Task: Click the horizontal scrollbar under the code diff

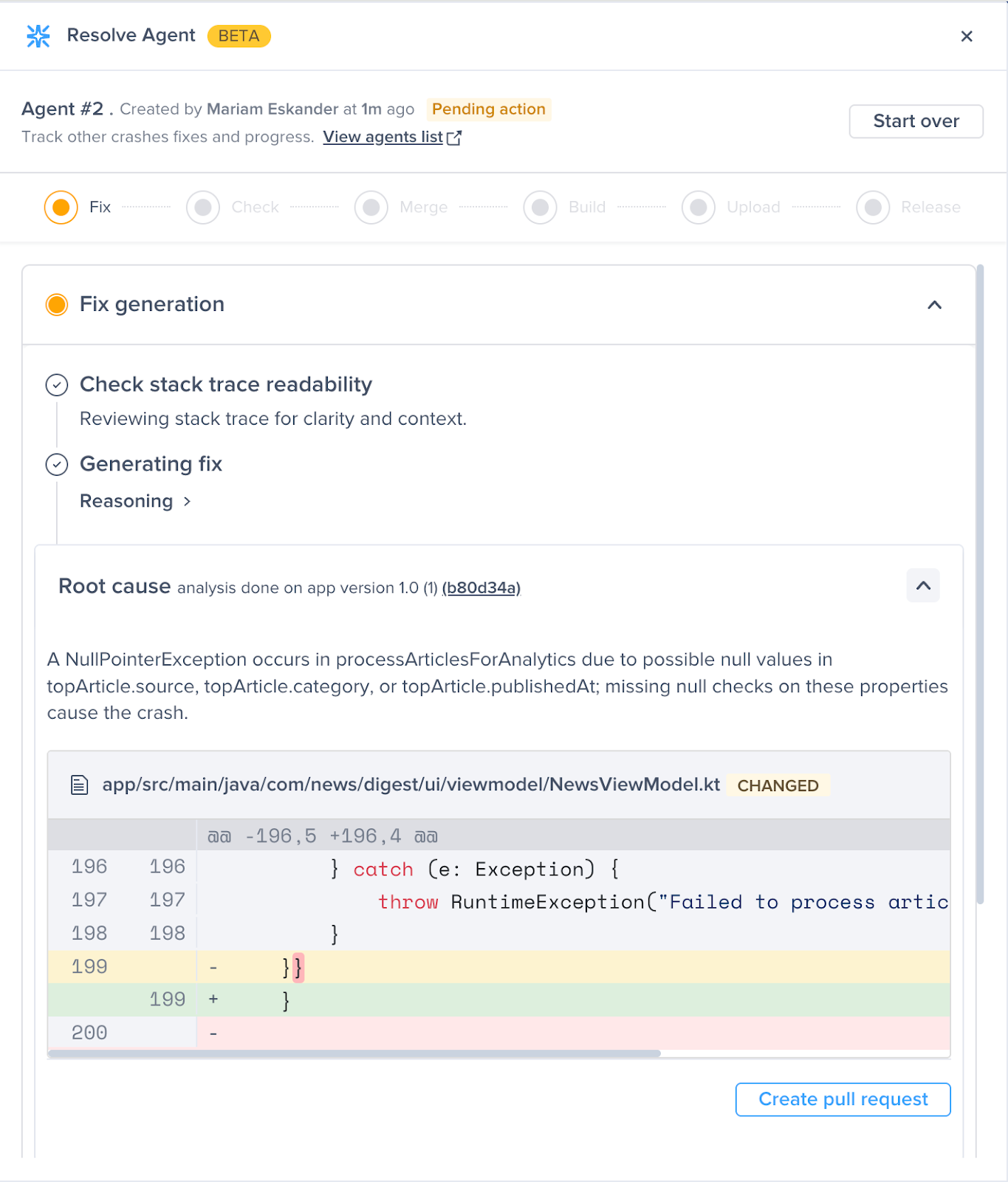Action: coord(354,1054)
